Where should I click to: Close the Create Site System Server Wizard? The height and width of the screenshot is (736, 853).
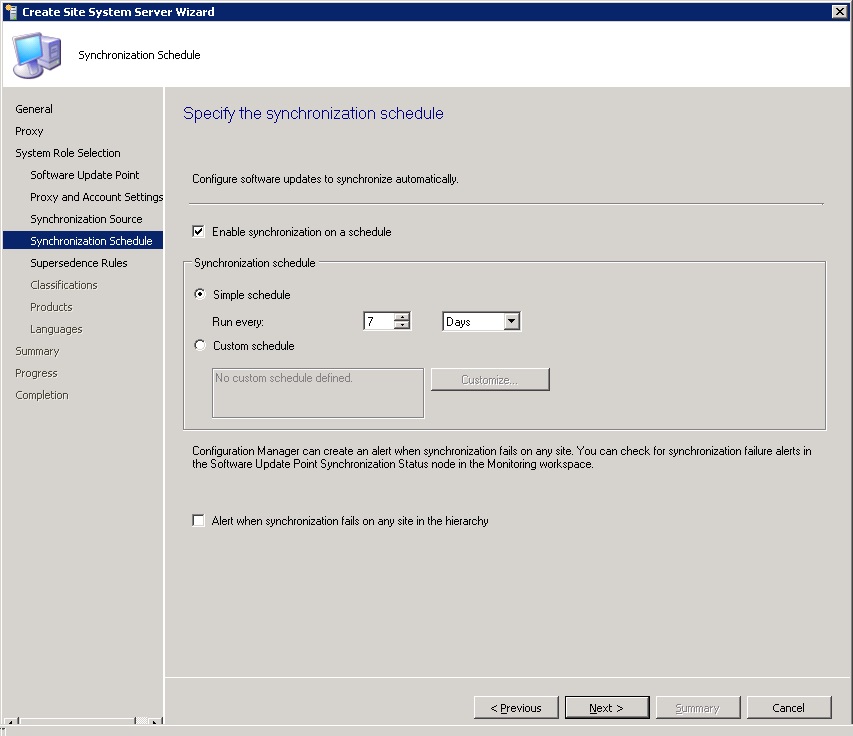[839, 11]
